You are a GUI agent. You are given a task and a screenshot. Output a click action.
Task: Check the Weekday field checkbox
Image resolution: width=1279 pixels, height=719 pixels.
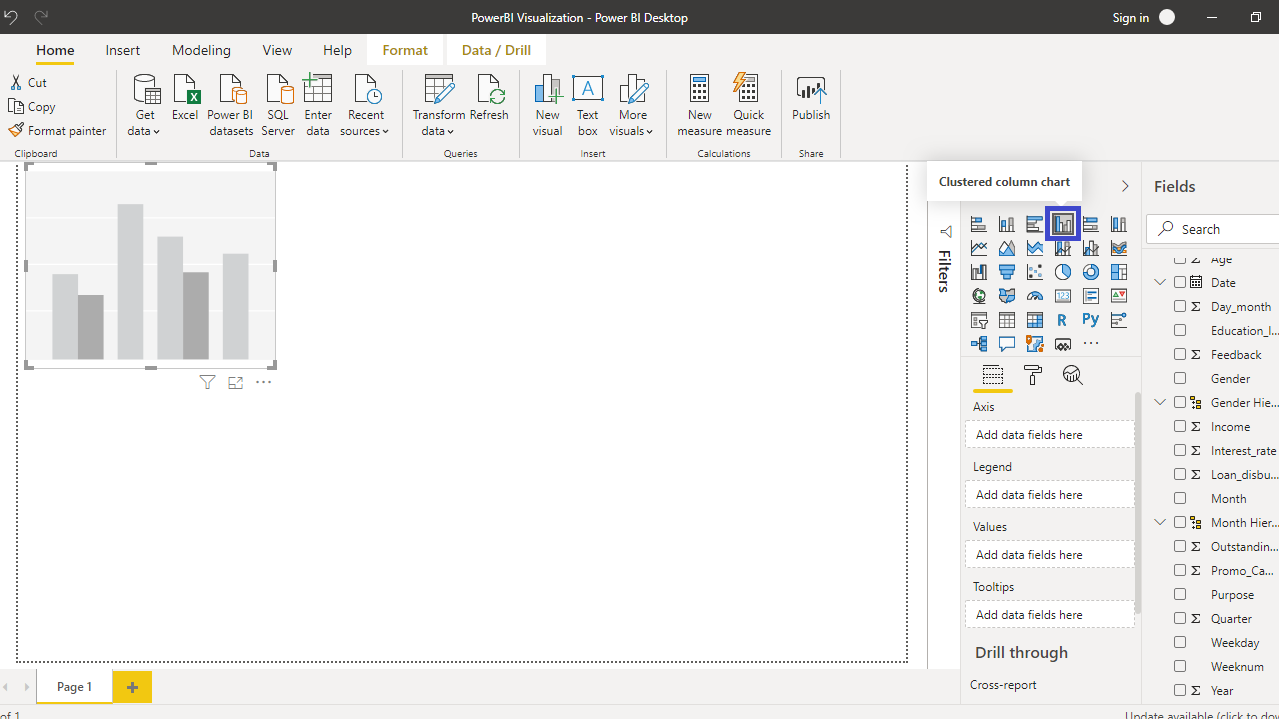(x=1180, y=642)
